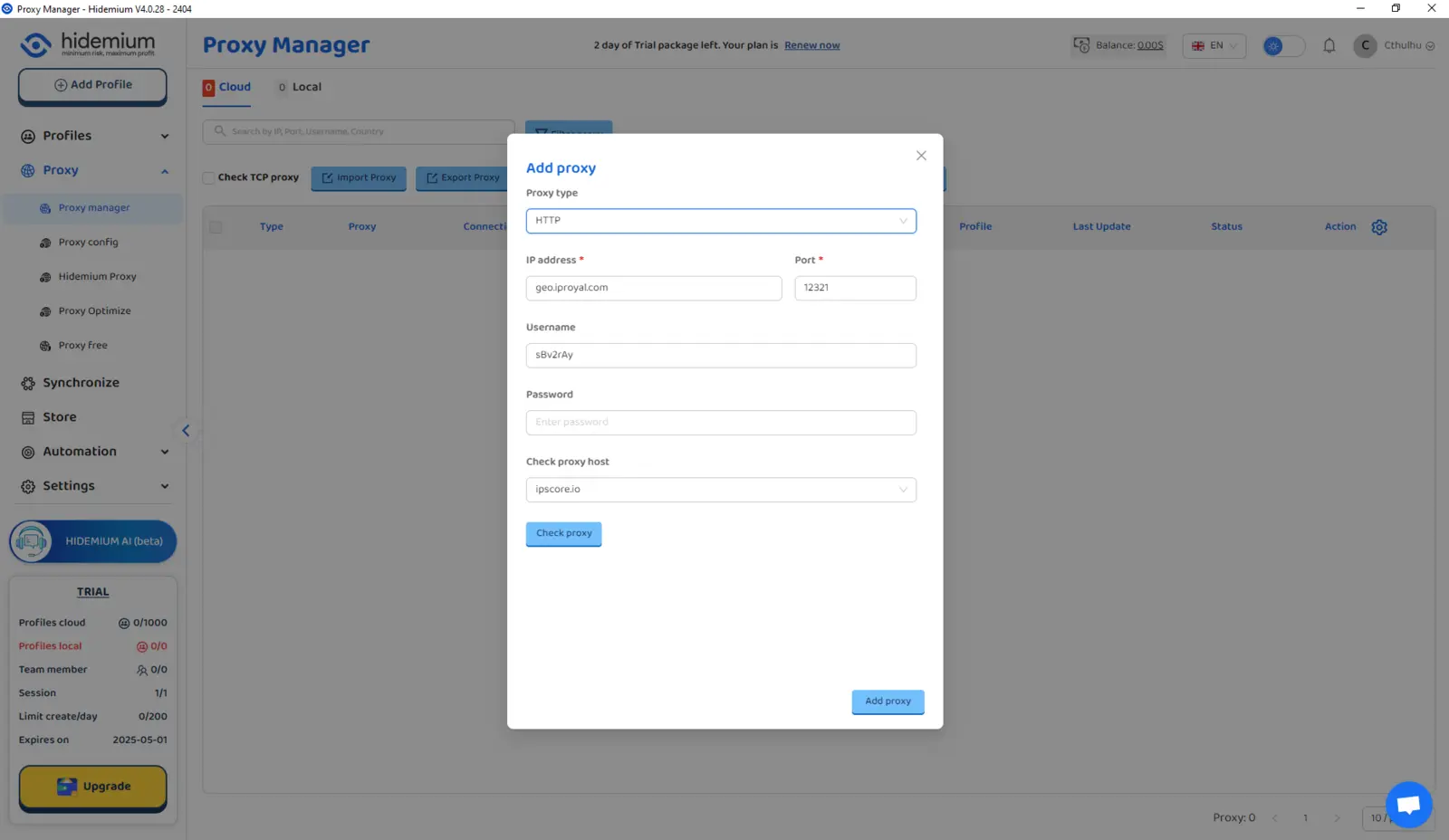1449x840 pixels.
Task: Open table column settings gear icon
Action: [x=1379, y=227]
